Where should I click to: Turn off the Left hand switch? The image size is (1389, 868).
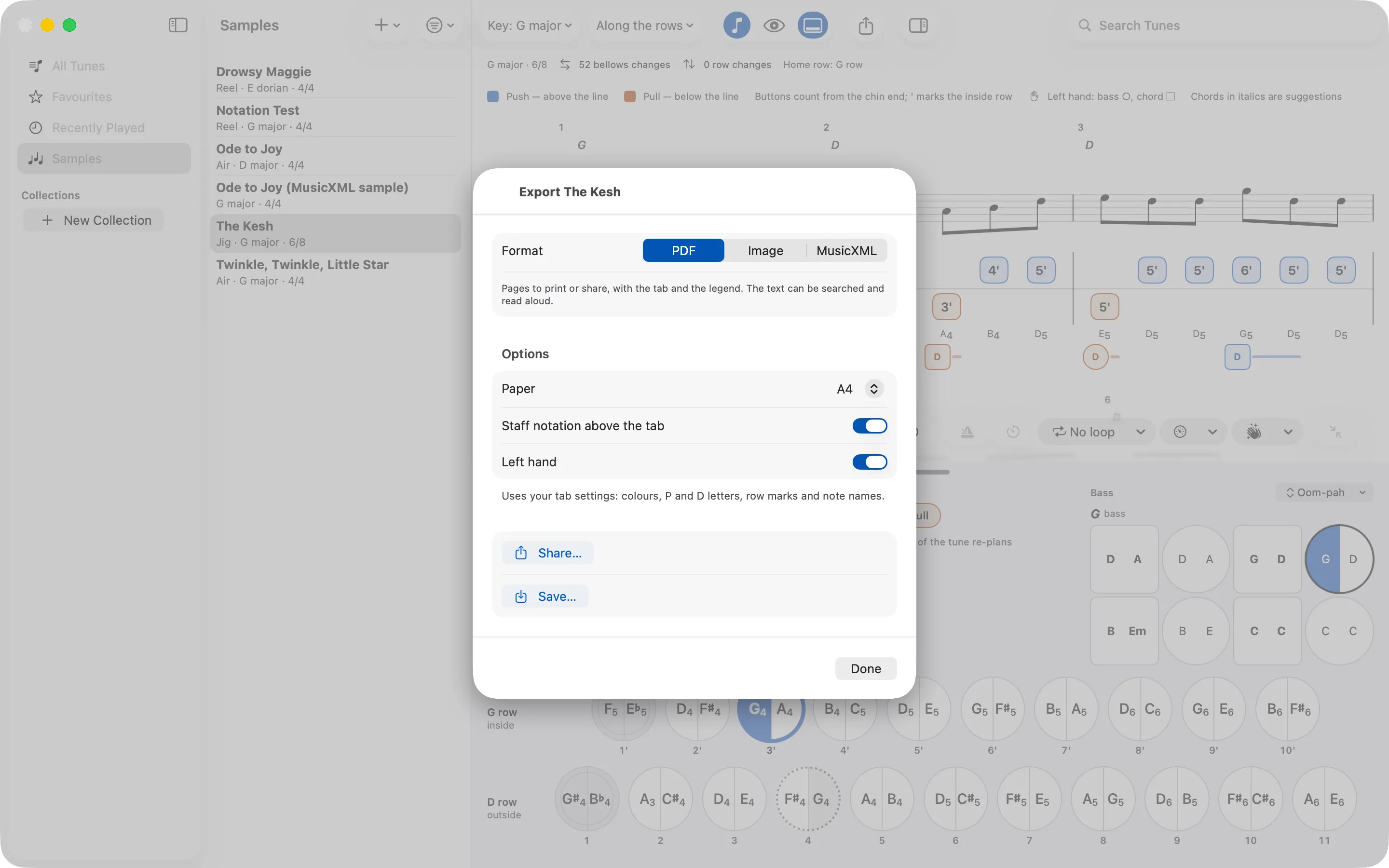point(870,461)
